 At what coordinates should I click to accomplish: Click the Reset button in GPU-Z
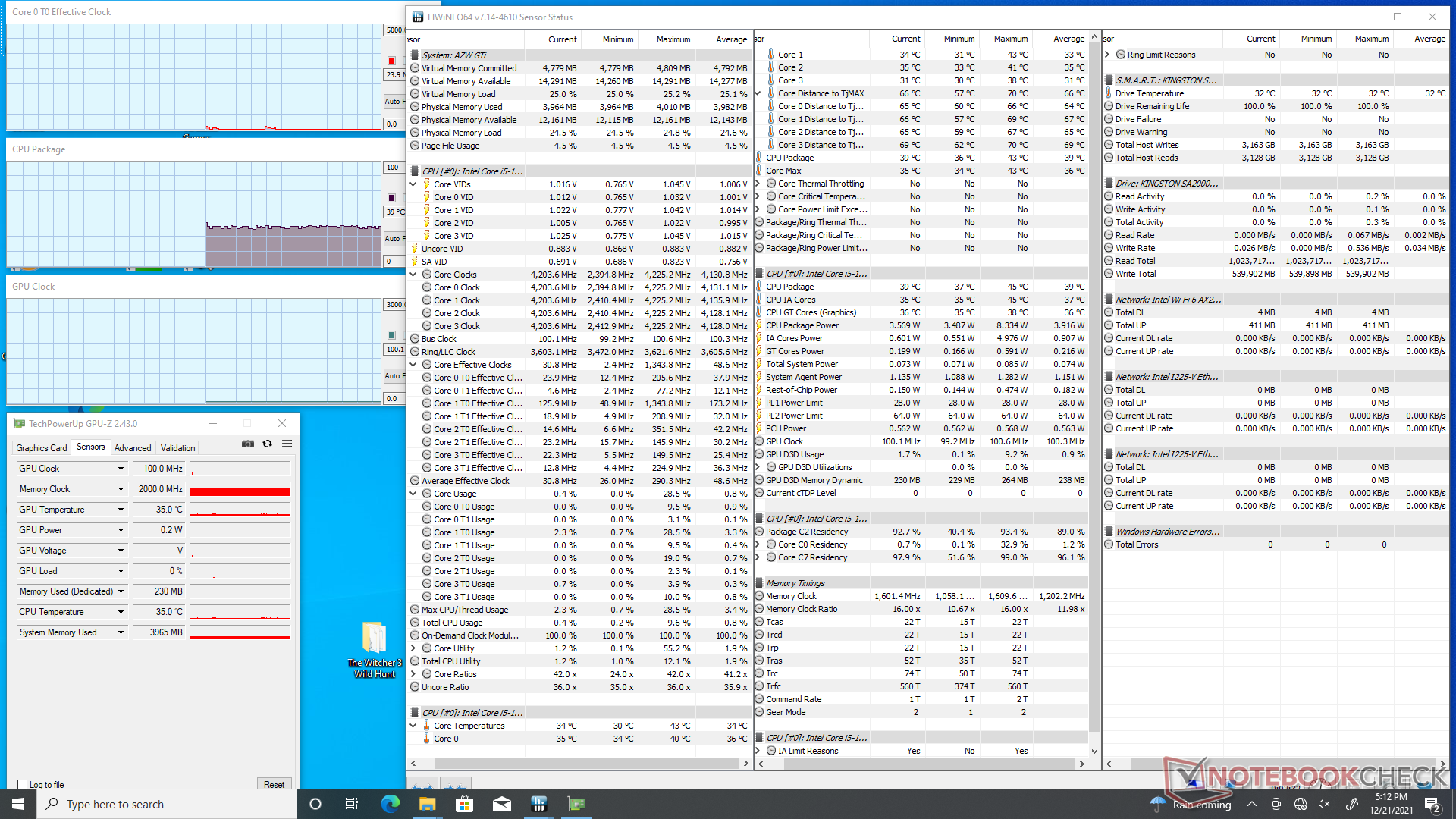[x=274, y=785]
